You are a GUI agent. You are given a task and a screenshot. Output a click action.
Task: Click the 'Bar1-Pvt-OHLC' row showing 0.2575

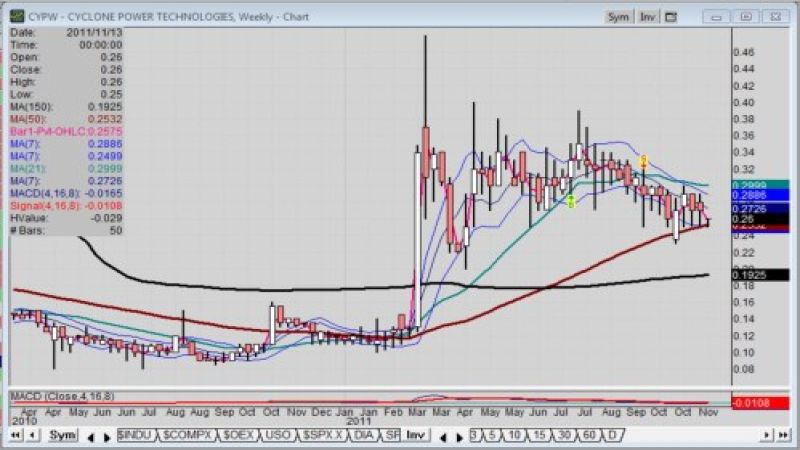(66, 131)
